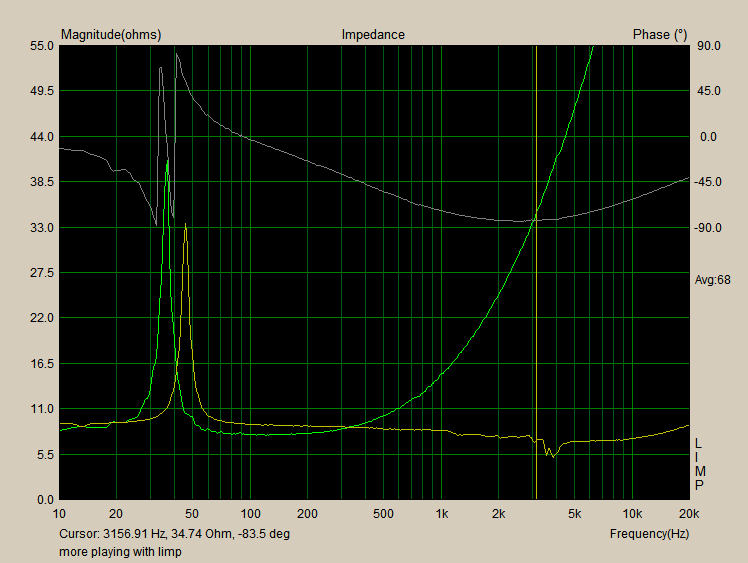
Task: Click the yellow curve's resonance peak
Action: click(x=186, y=224)
